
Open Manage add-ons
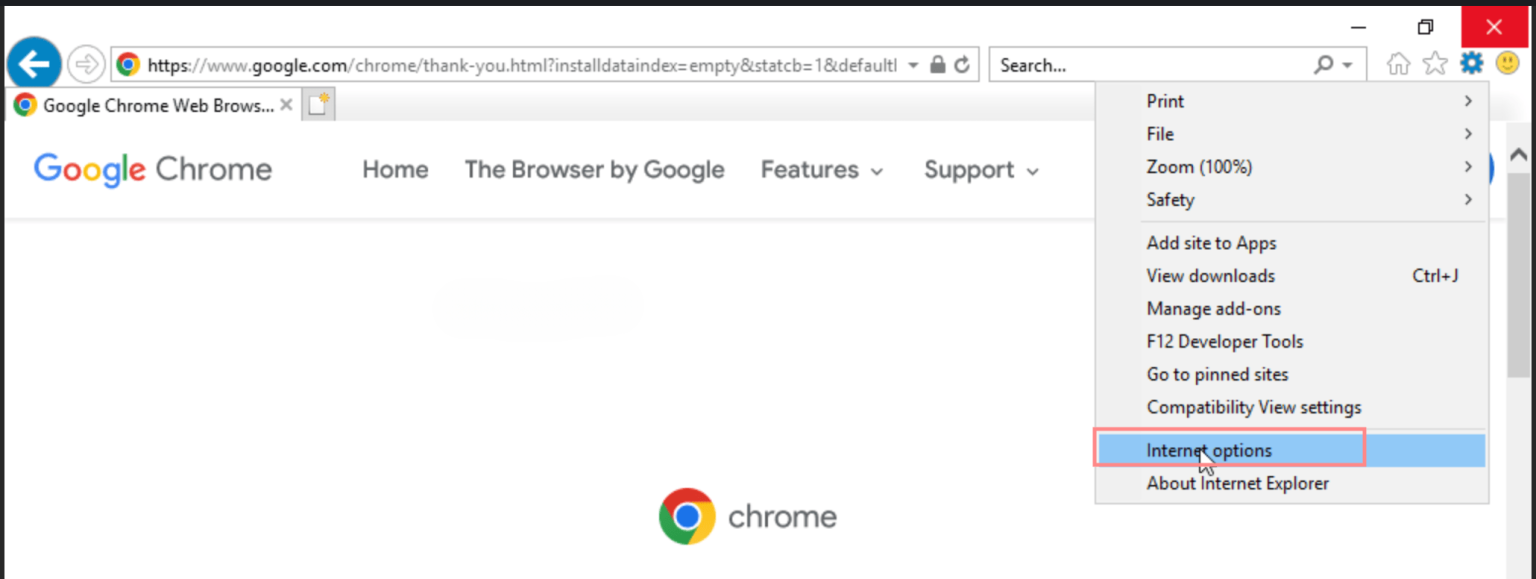(1213, 308)
